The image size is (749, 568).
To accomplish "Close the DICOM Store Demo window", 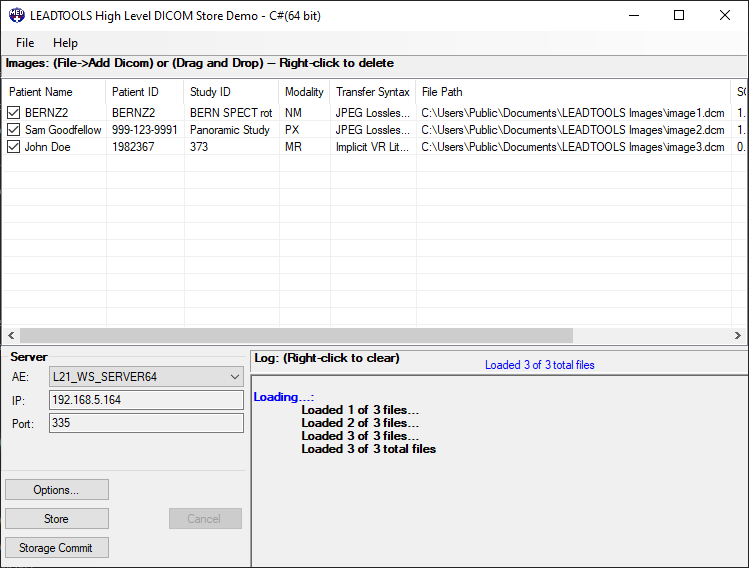I will (x=725, y=15).
